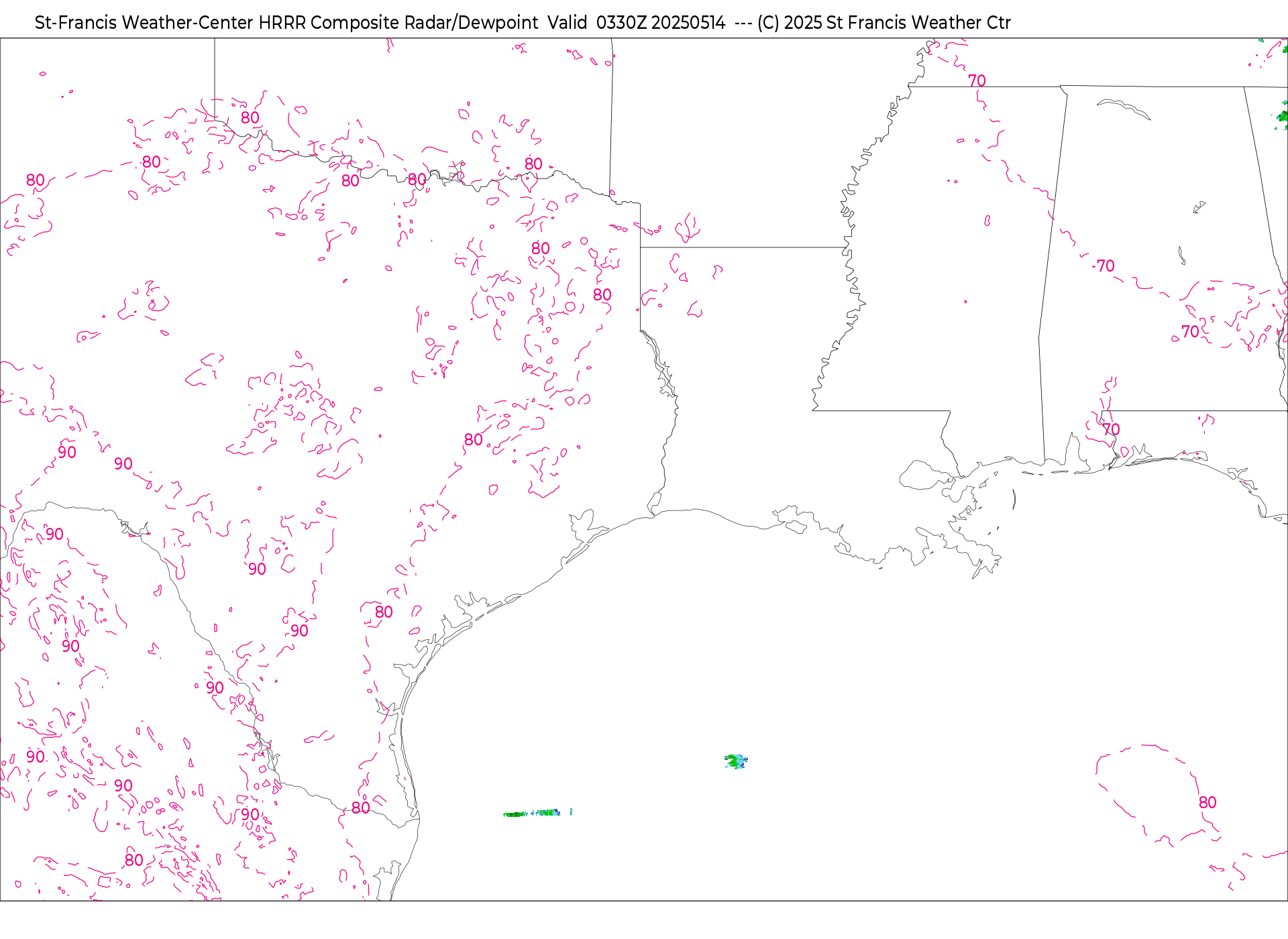Viewport: 1288px width, 939px height.
Task: Click the 'Valid 0330Z 20250514' timestamp text
Action: 636,23
